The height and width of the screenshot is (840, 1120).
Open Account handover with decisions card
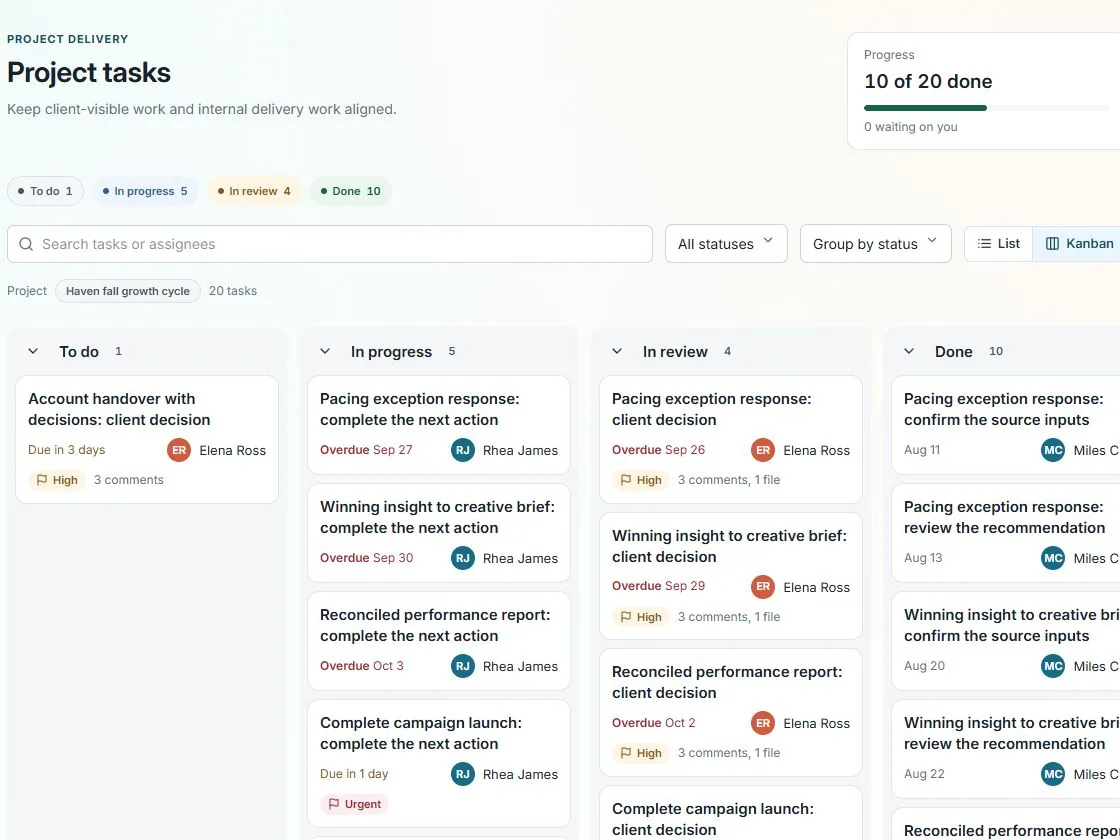coord(147,439)
